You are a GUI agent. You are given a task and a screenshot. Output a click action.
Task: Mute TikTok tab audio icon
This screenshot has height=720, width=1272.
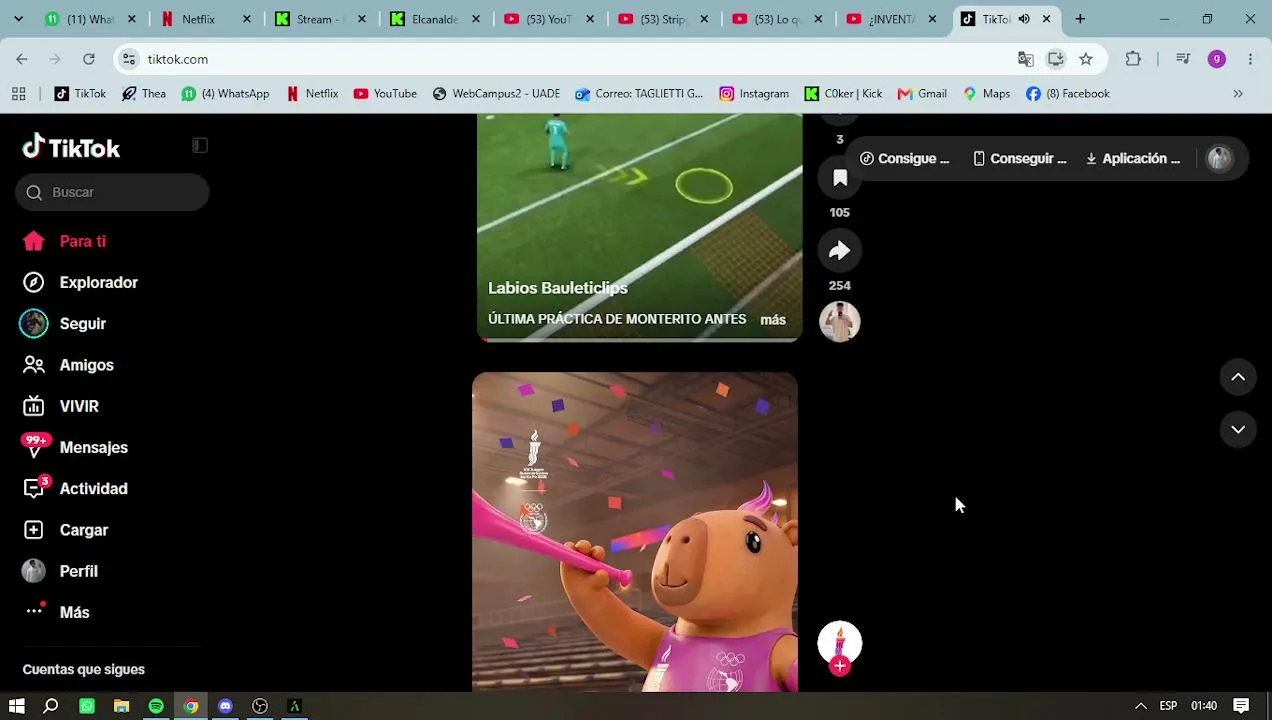click(x=1024, y=19)
